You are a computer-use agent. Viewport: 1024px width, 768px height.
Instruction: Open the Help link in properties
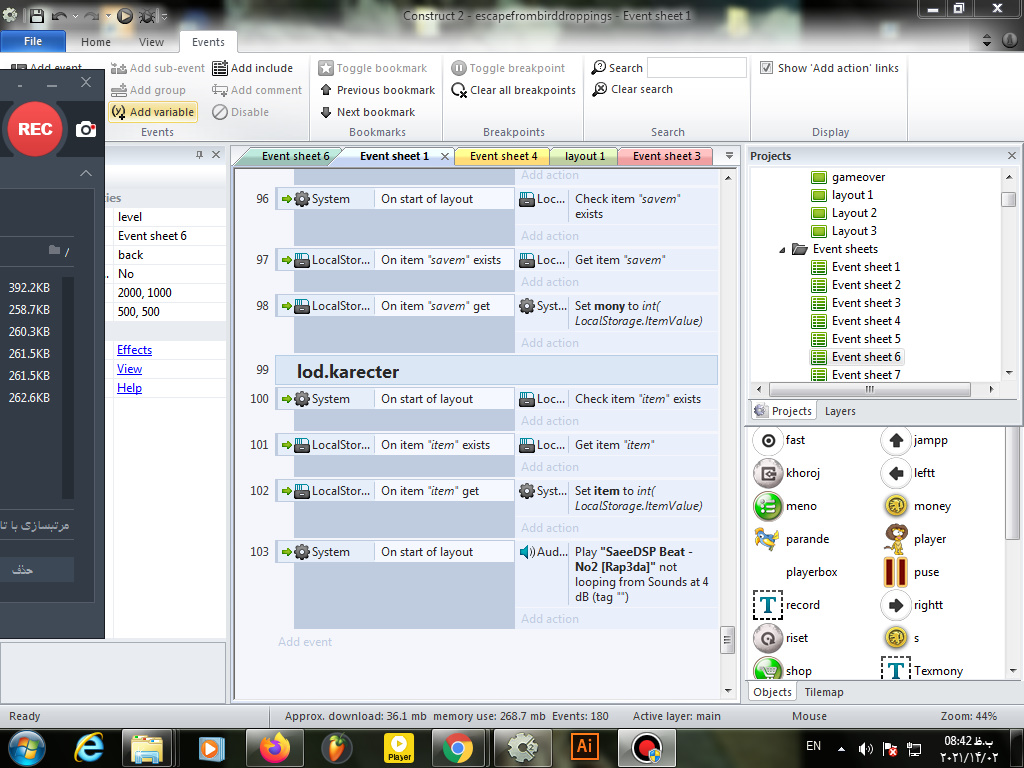(129, 388)
